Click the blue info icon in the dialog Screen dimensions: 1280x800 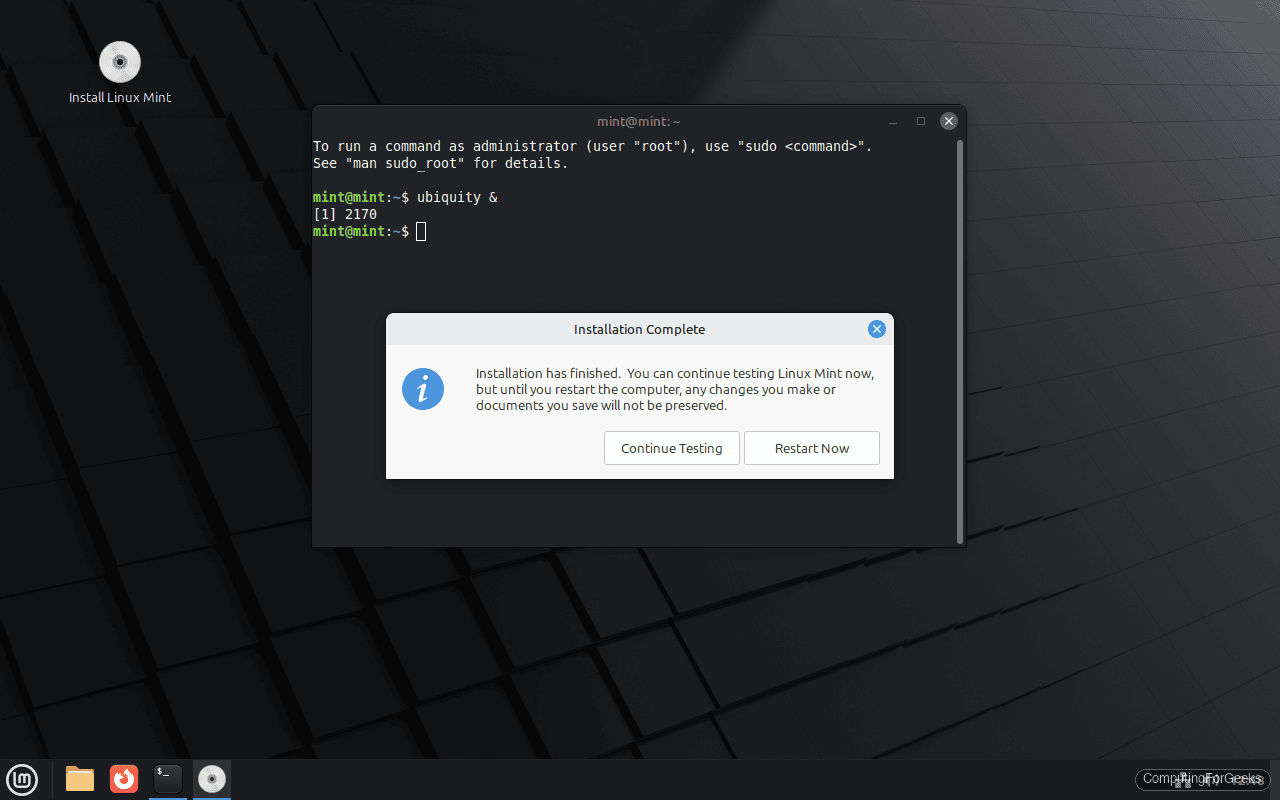tap(422, 389)
